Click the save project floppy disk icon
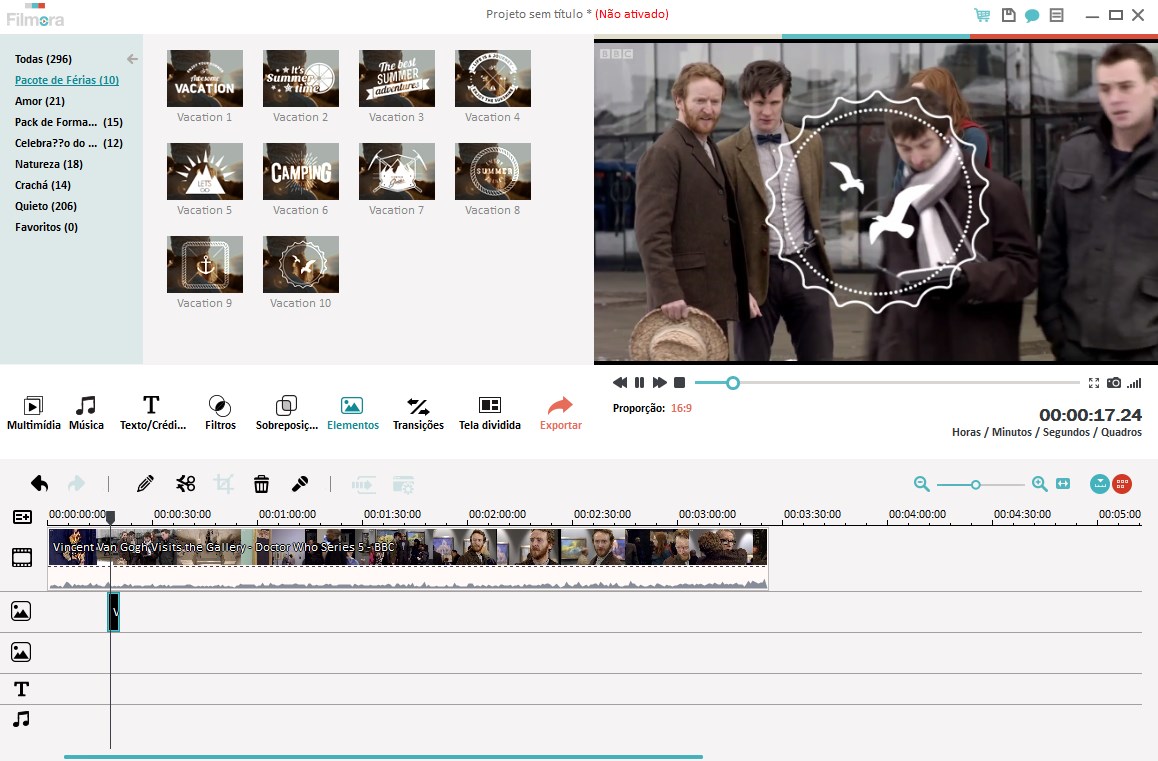Viewport: 1158px width, 761px height. [x=1008, y=15]
